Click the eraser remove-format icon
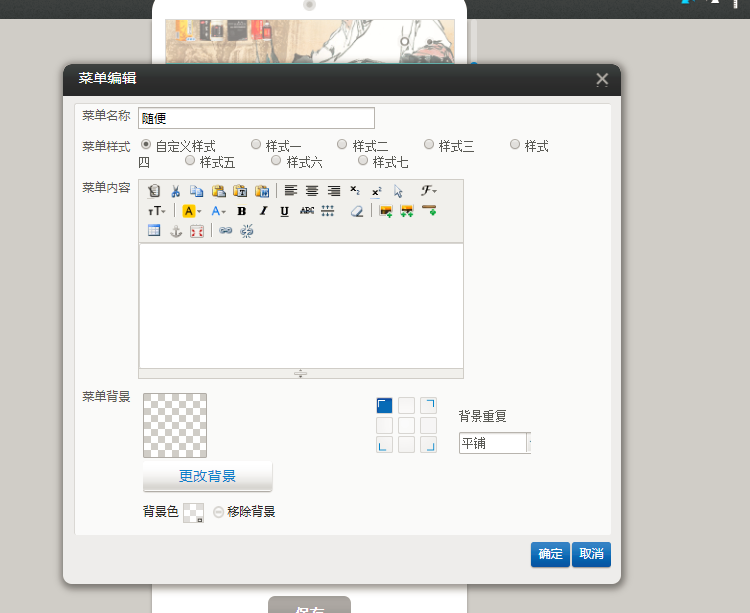Screen dimensions: 750x613 (356, 211)
